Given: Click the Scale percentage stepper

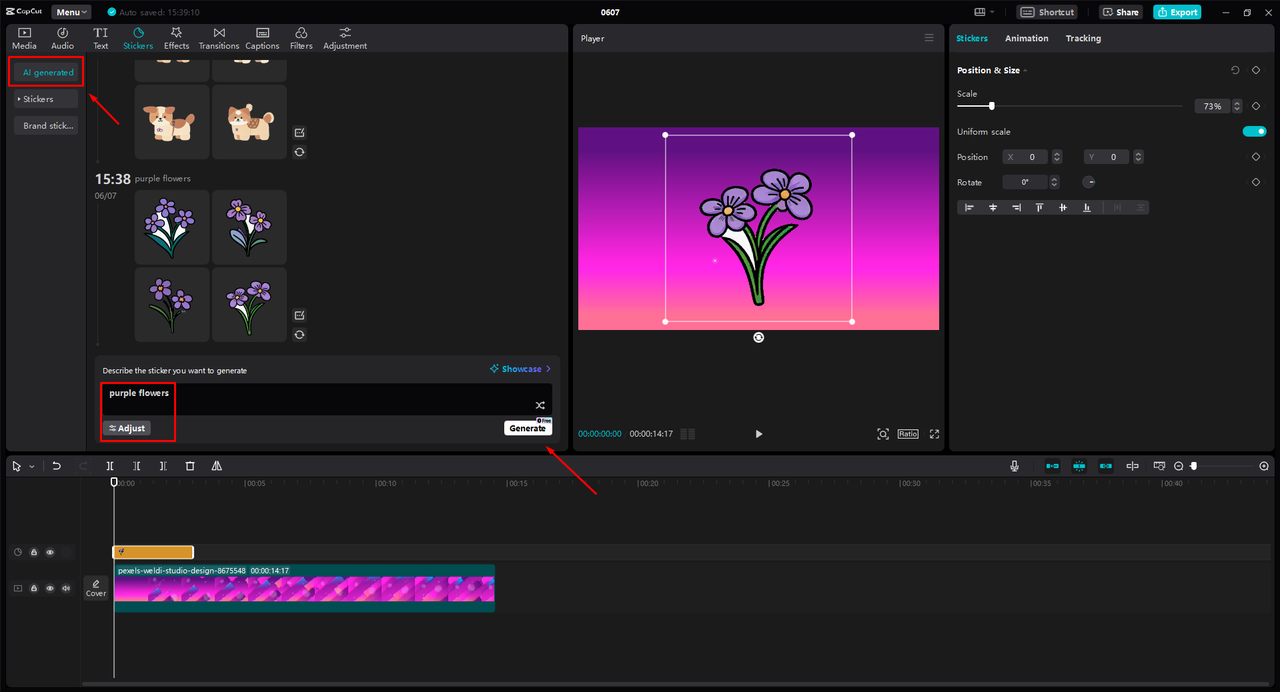Looking at the screenshot, I should (x=1237, y=106).
